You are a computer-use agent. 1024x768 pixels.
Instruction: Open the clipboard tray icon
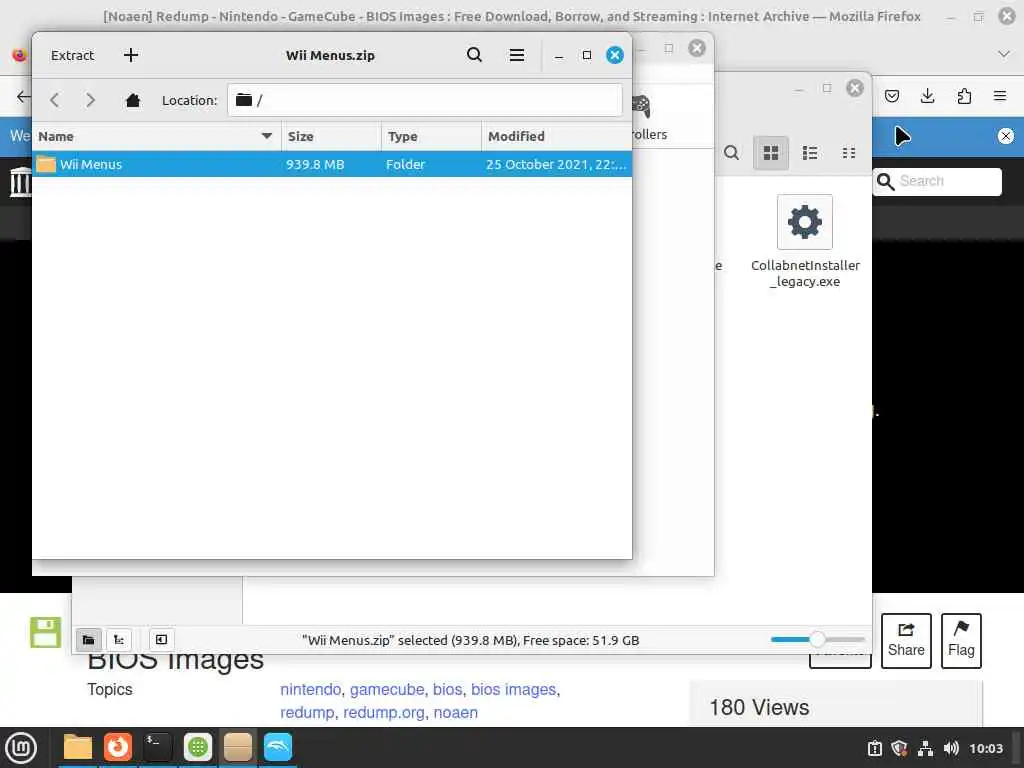(x=874, y=748)
